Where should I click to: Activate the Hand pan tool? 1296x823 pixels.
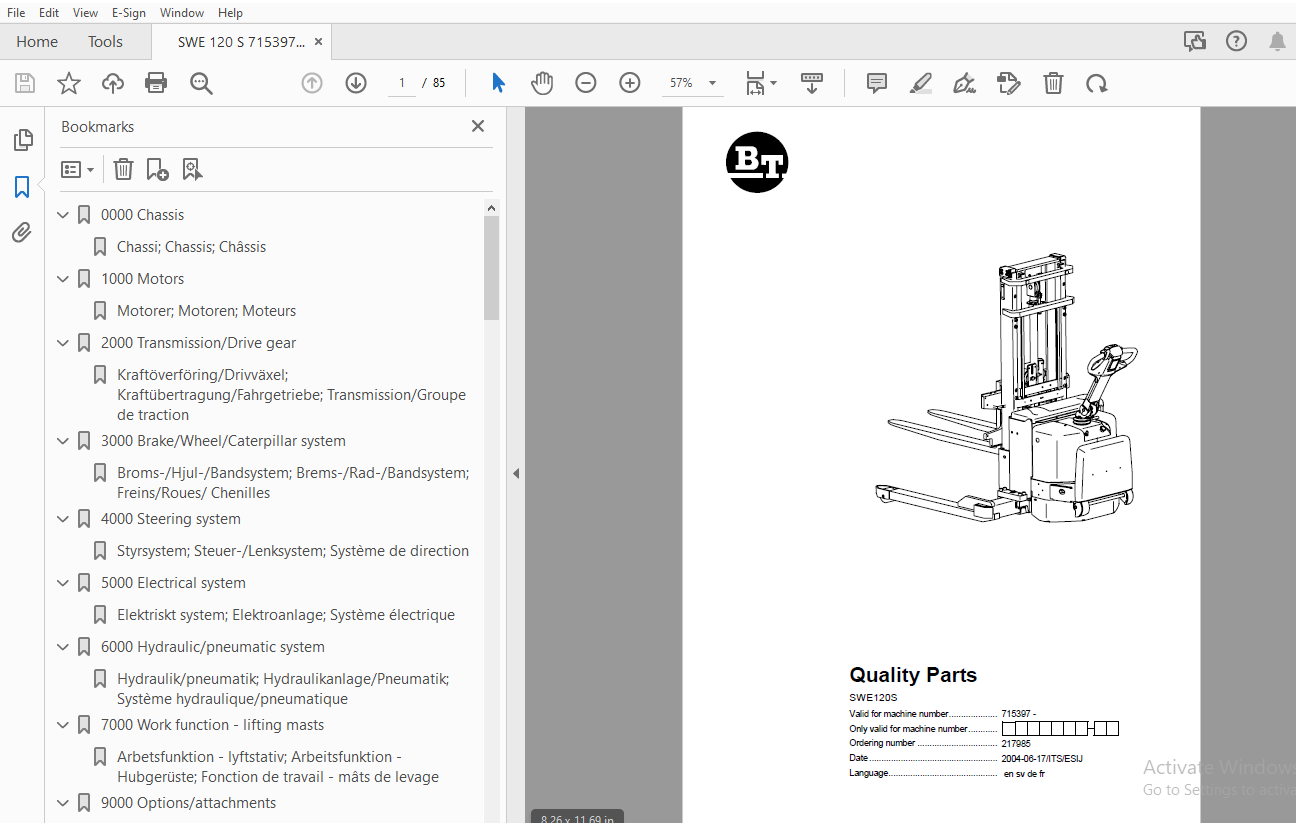[x=542, y=83]
